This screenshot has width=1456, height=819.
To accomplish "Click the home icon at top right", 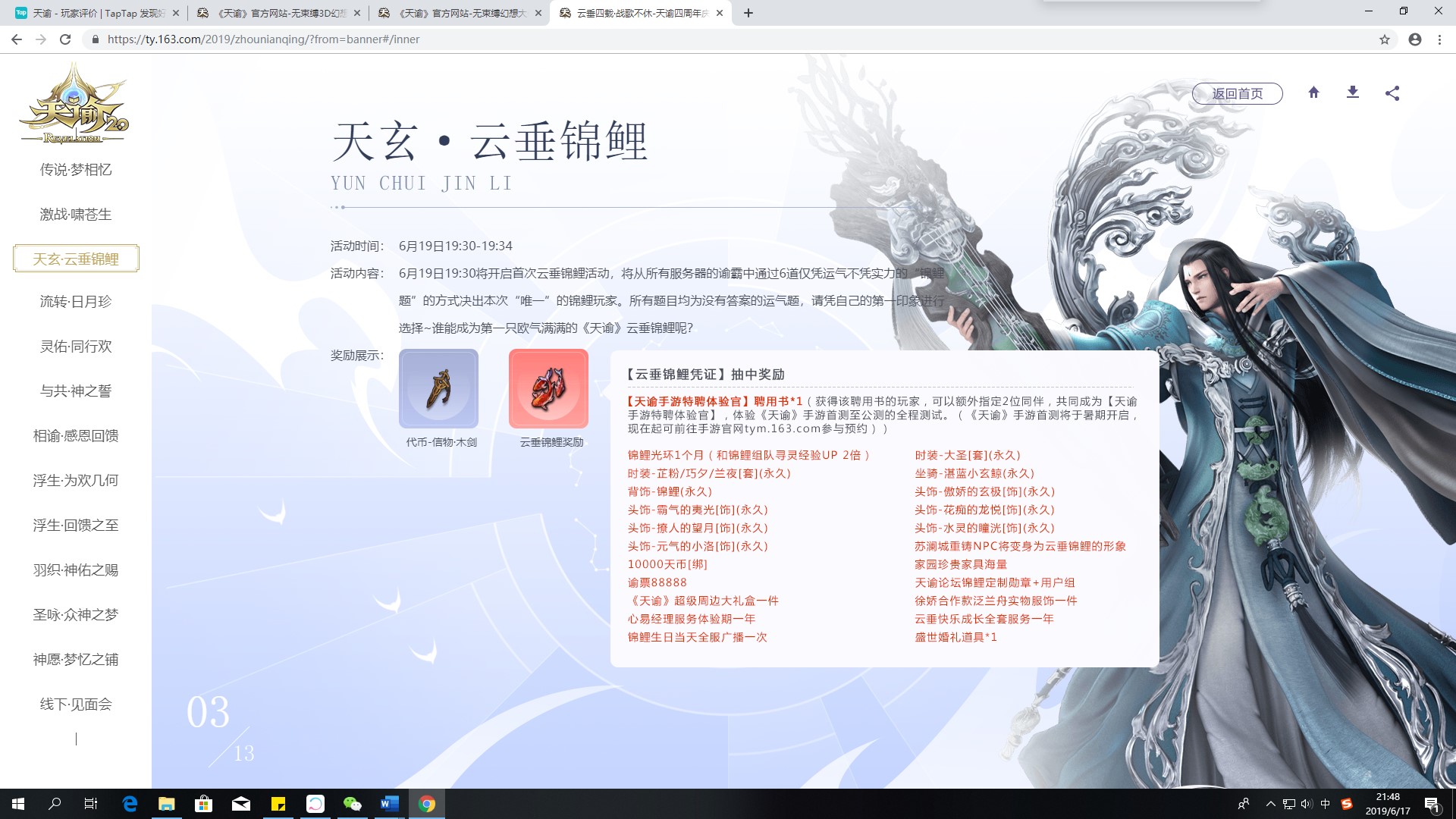I will (x=1313, y=93).
